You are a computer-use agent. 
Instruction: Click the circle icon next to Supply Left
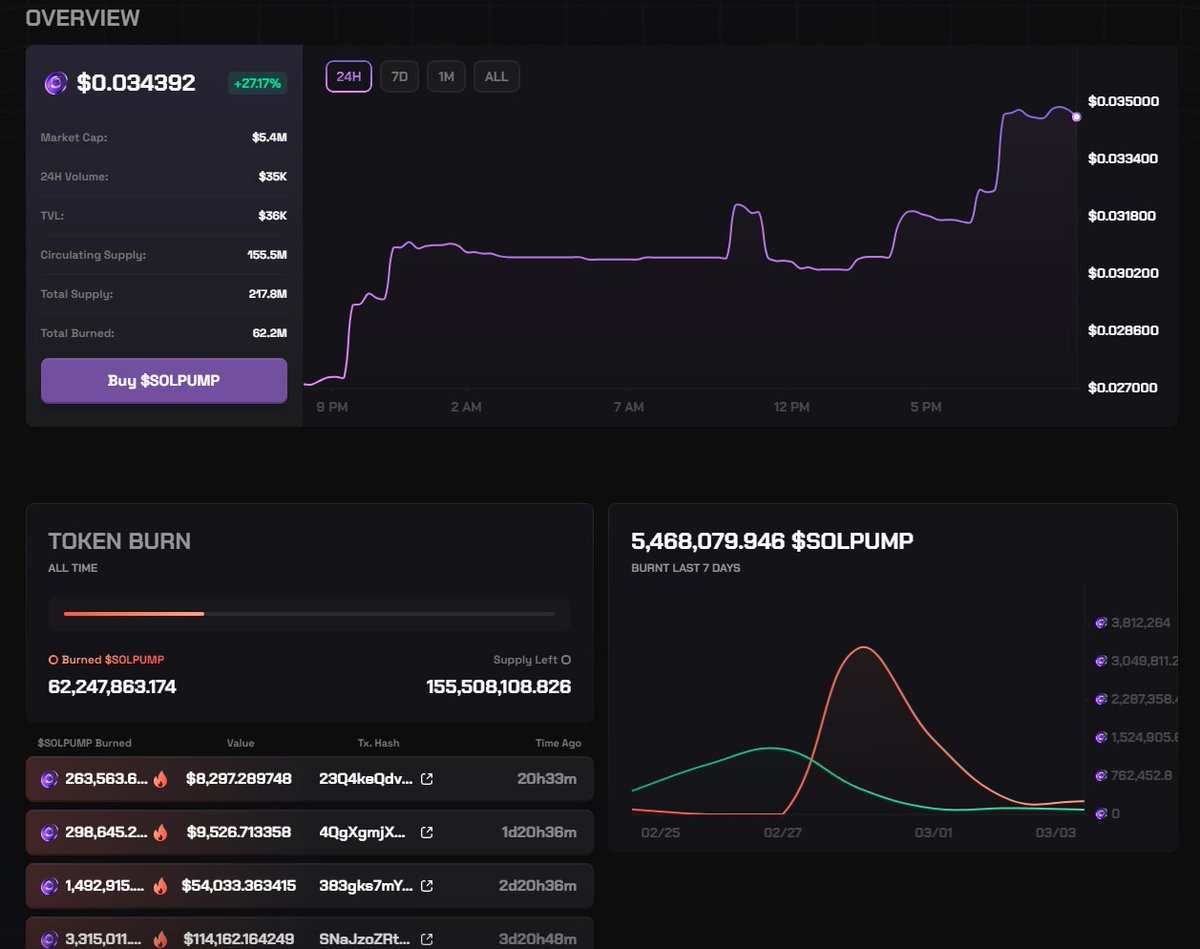pyautogui.click(x=565, y=659)
